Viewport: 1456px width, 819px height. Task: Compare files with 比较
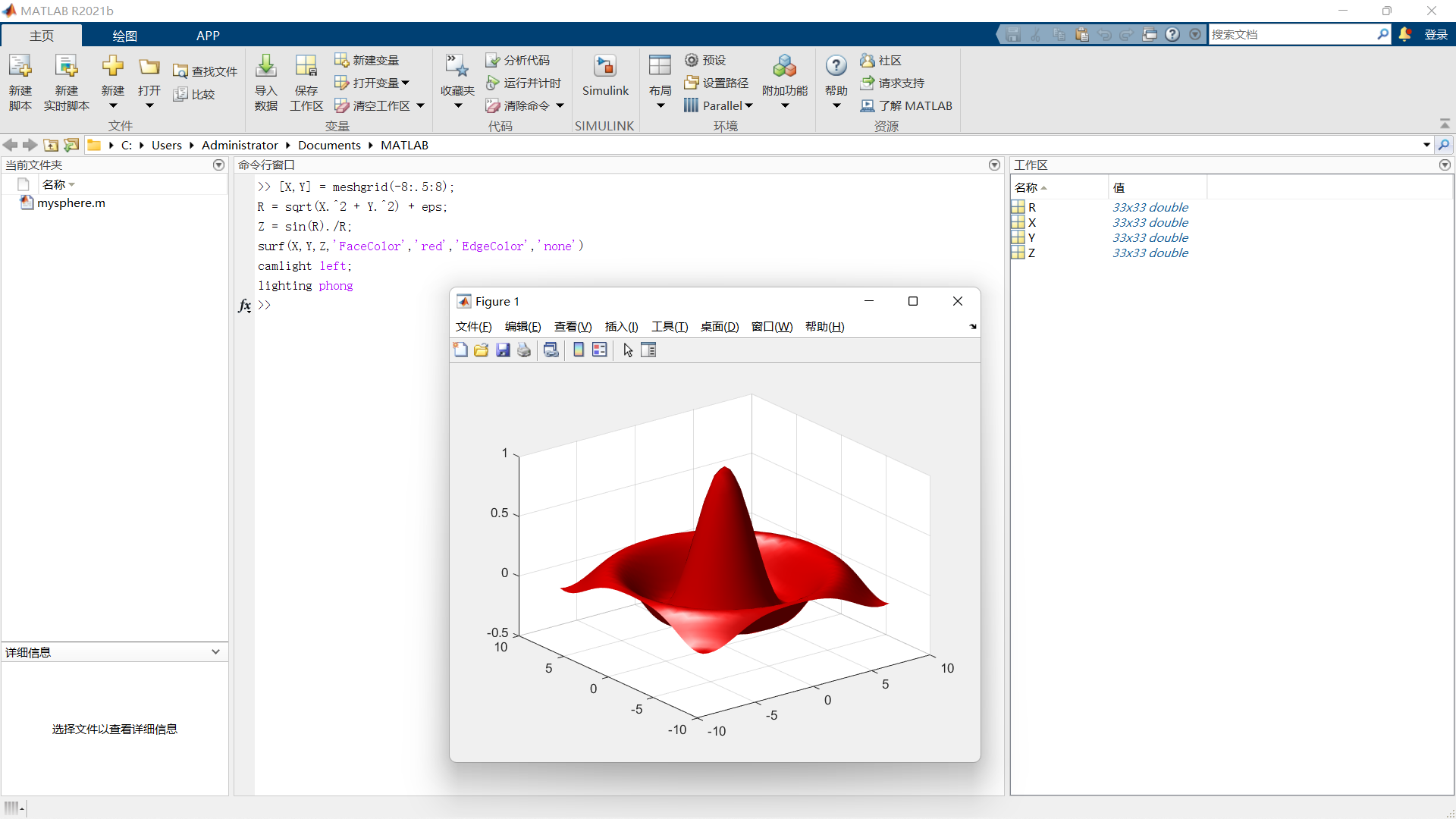(194, 94)
